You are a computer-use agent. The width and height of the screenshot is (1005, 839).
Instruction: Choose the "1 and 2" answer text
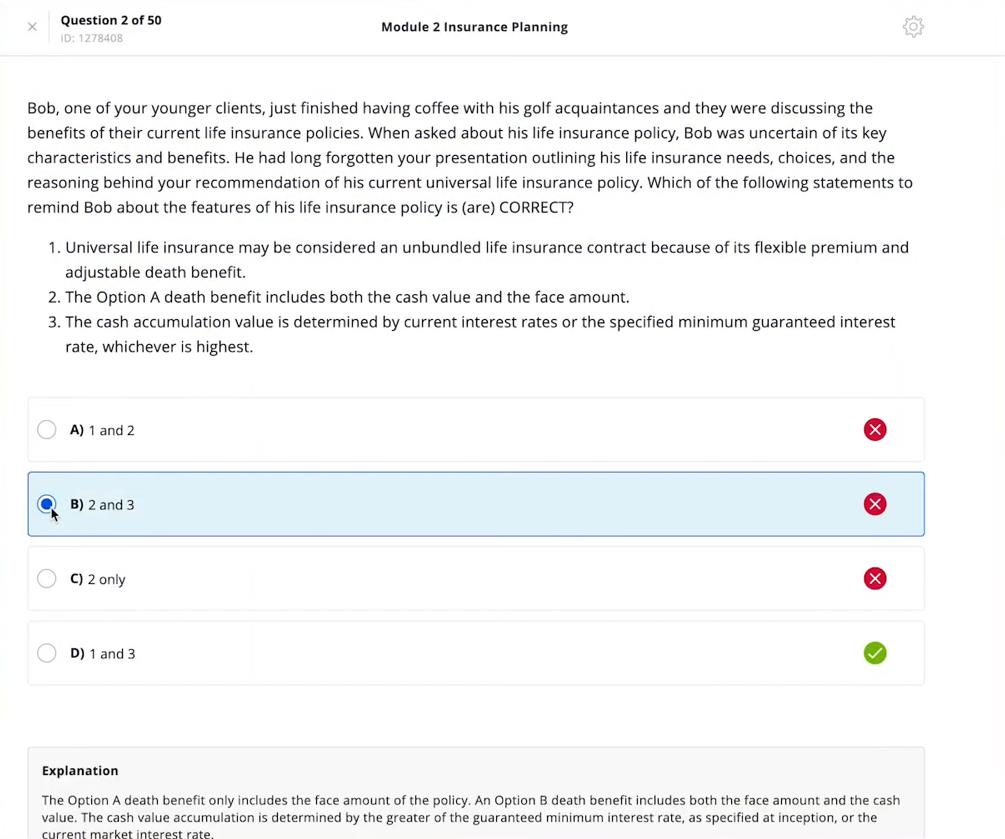[111, 431]
